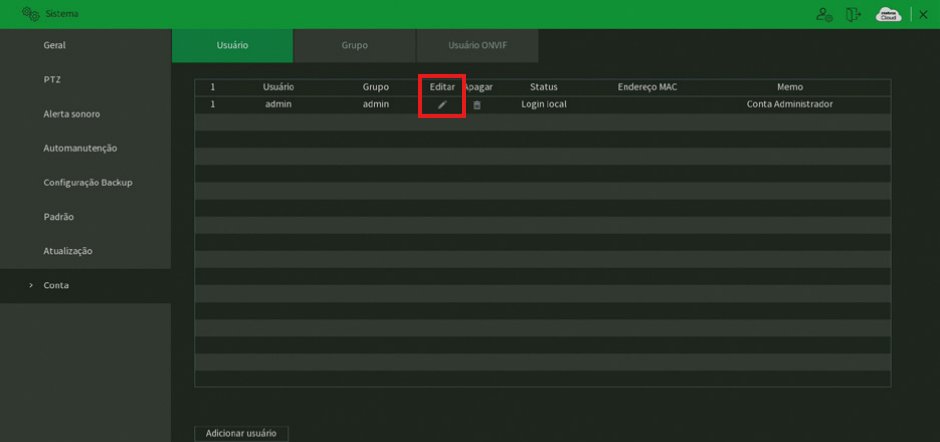Open the Atualização section
Viewport: 940px width, 442px height.
tap(68, 250)
